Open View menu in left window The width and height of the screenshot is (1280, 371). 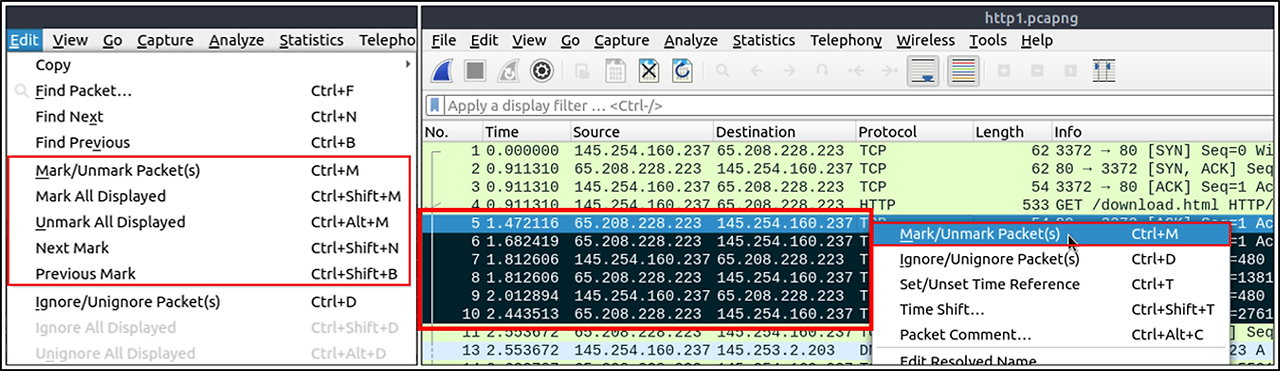(x=71, y=40)
